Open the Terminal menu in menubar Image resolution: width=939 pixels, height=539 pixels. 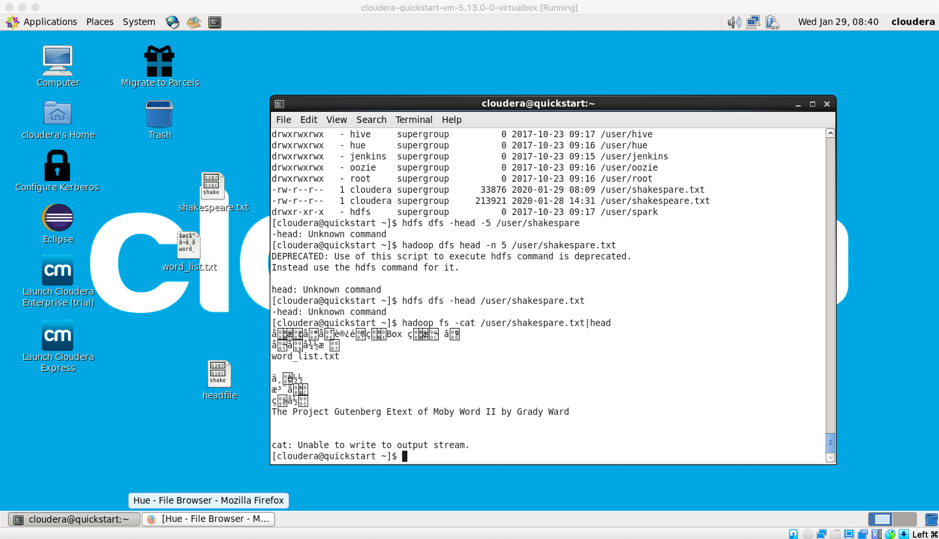(413, 120)
